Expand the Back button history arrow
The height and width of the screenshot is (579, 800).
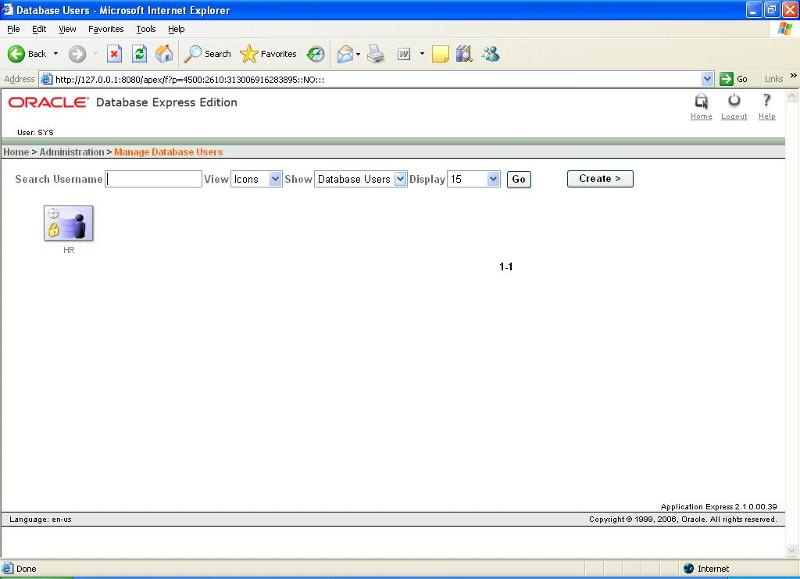pyautogui.click(x=56, y=54)
